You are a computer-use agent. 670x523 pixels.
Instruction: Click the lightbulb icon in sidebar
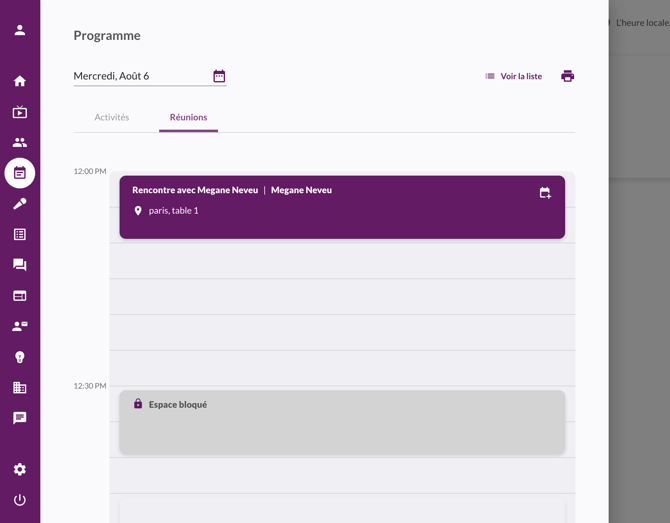pos(20,357)
